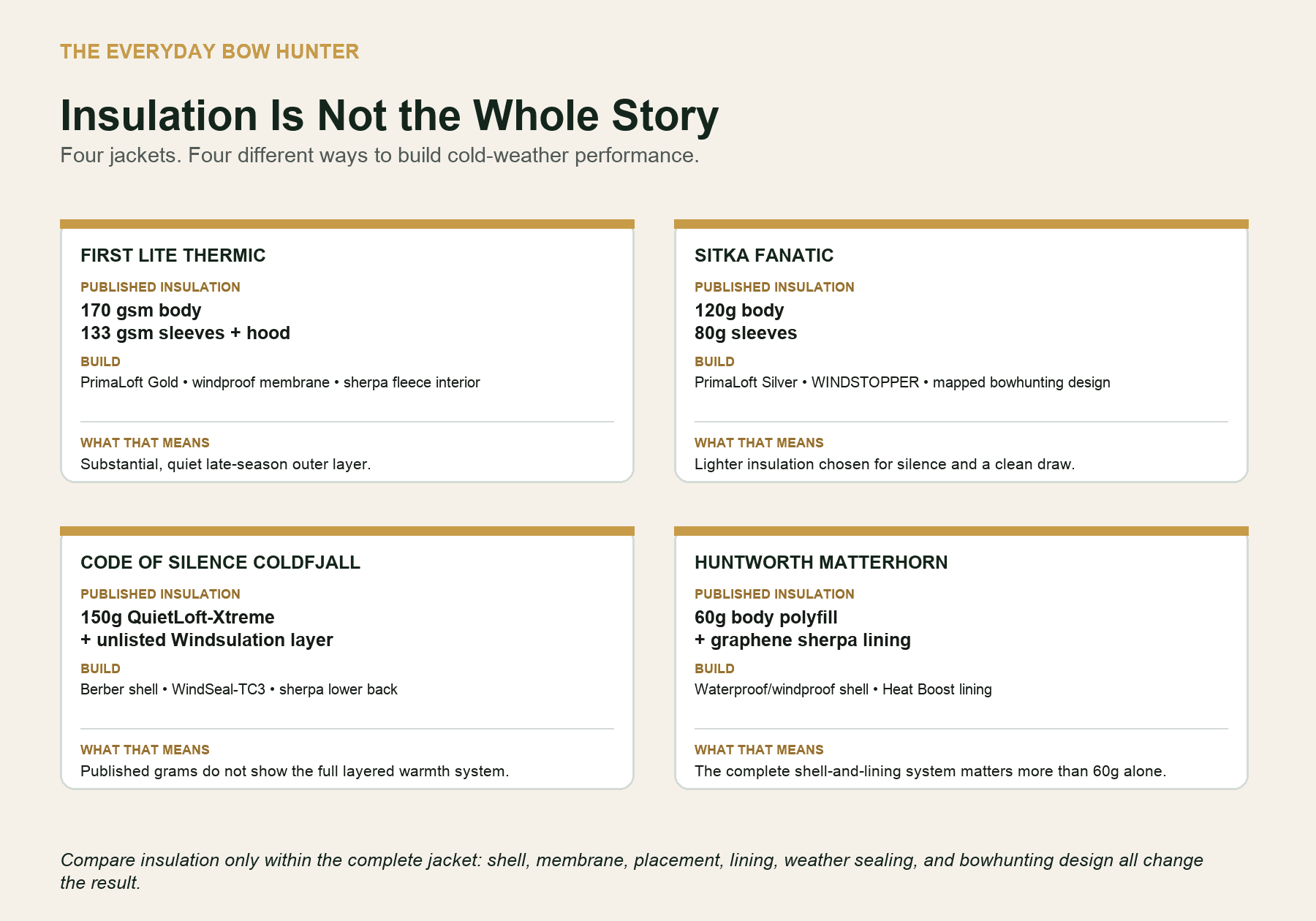Click the '+ unlisted Windsulation layer' line
The height and width of the screenshot is (921, 1316).
(x=207, y=640)
